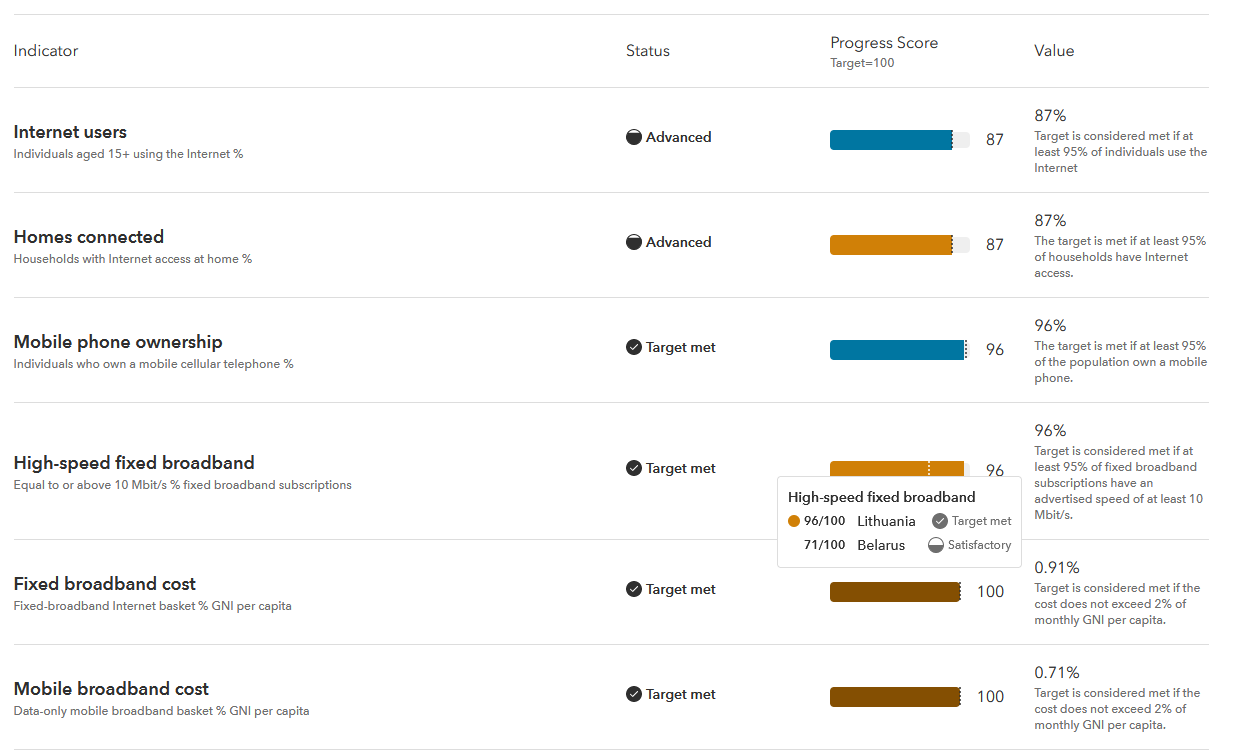Click the orange Lithuania dot in tooltip
1237x753 pixels.
tap(794, 521)
